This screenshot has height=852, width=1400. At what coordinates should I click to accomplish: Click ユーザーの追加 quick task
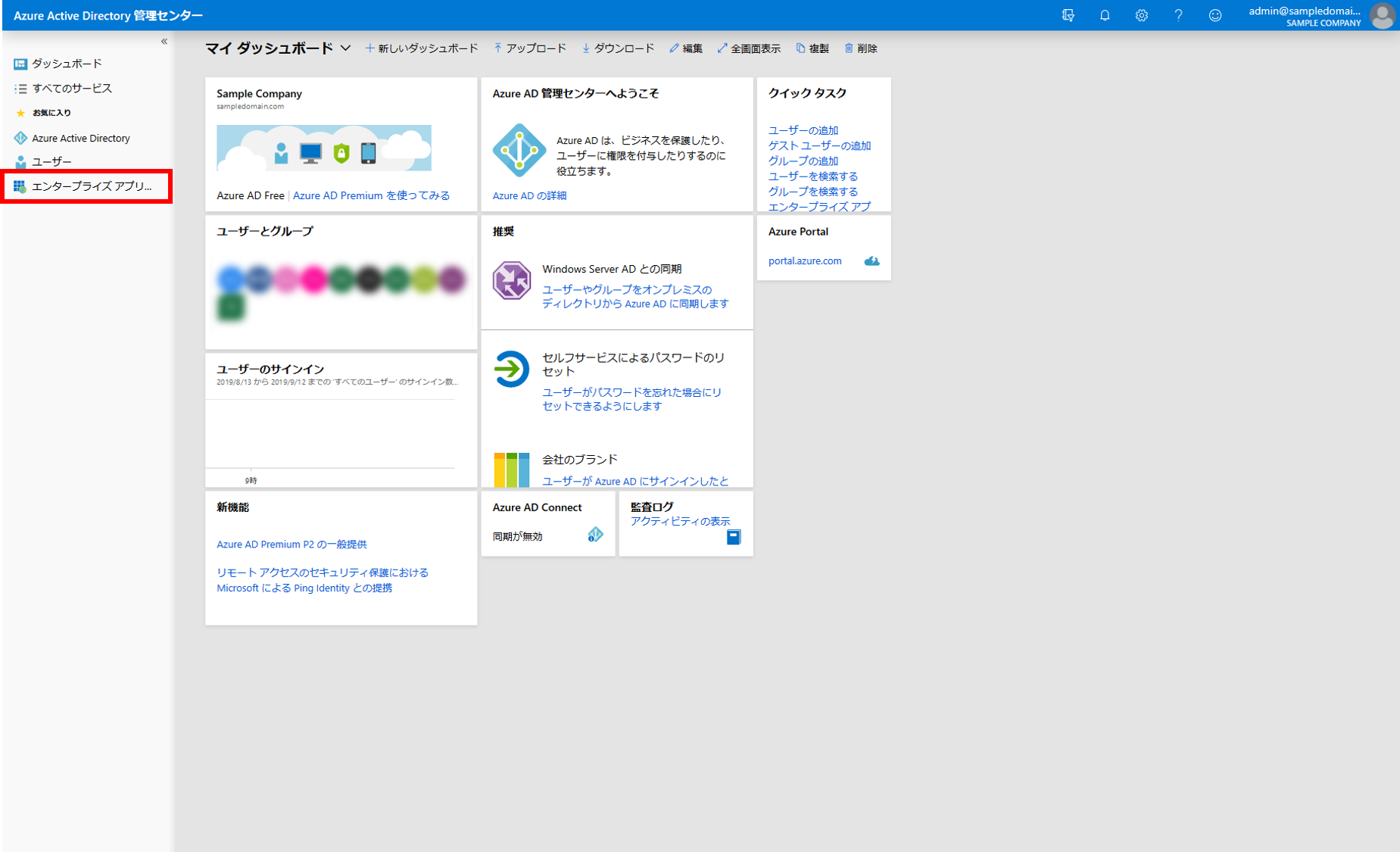tap(803, 130)
